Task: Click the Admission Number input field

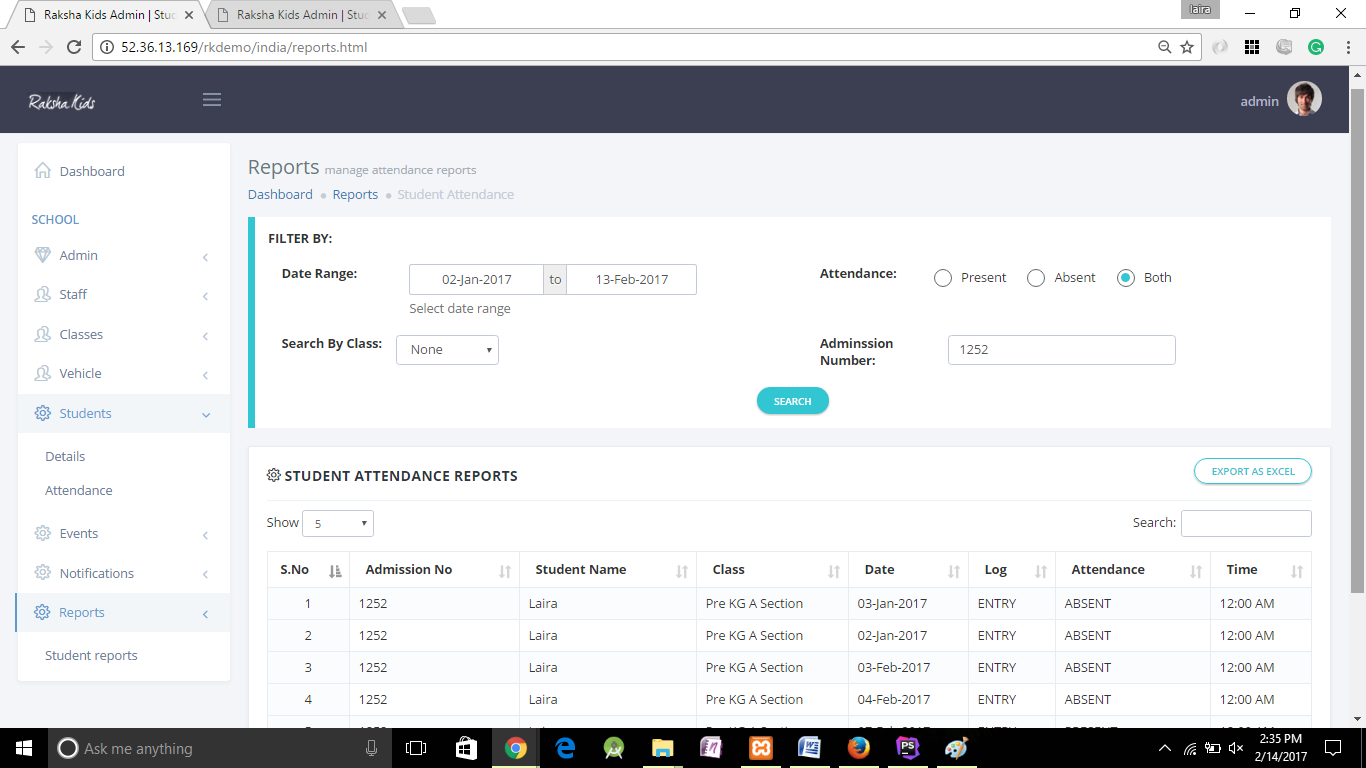Action: coord(1061,350)
